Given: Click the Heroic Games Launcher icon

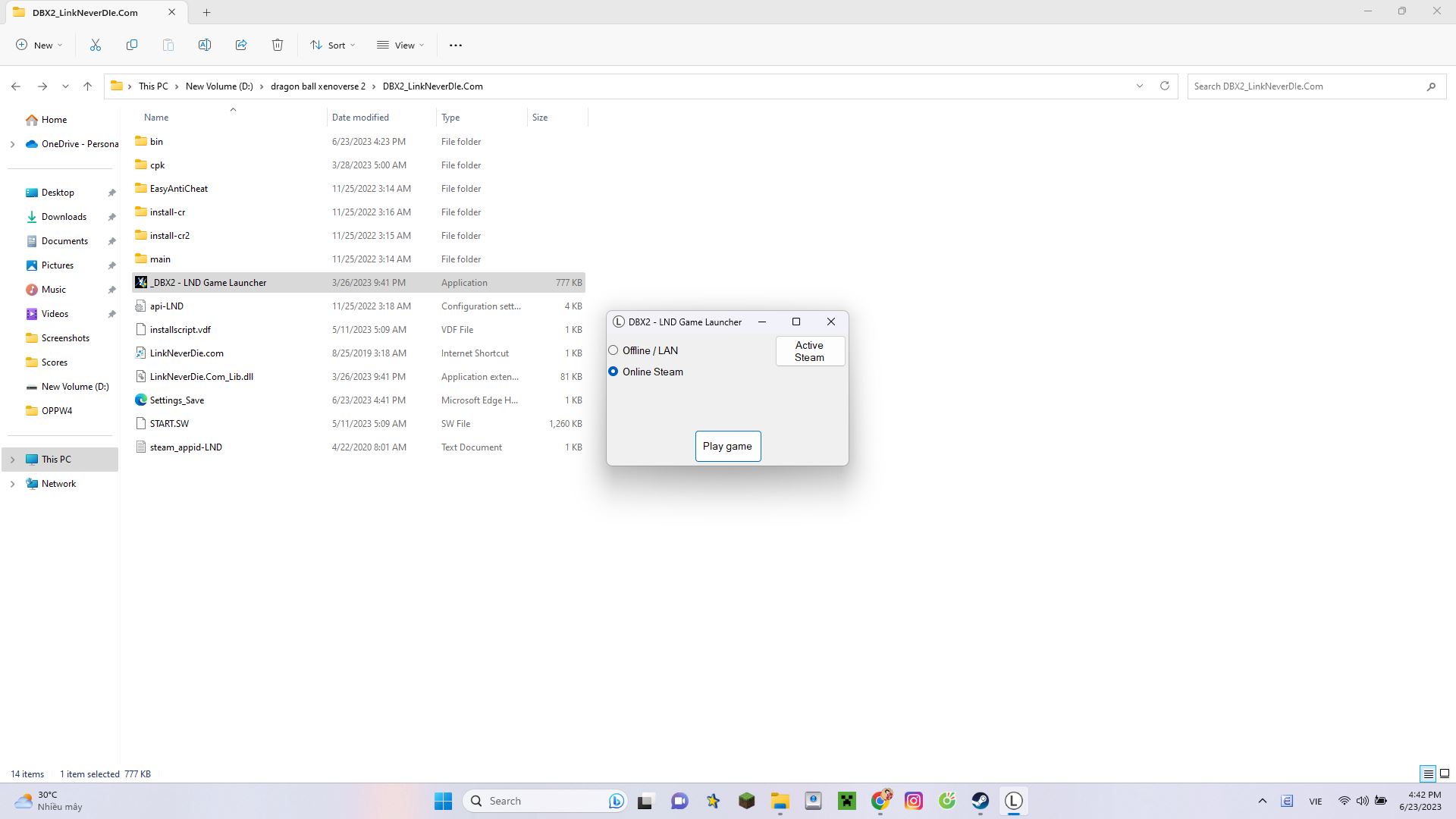Looking at the screenshot, I should click(x=1013, y=800).
